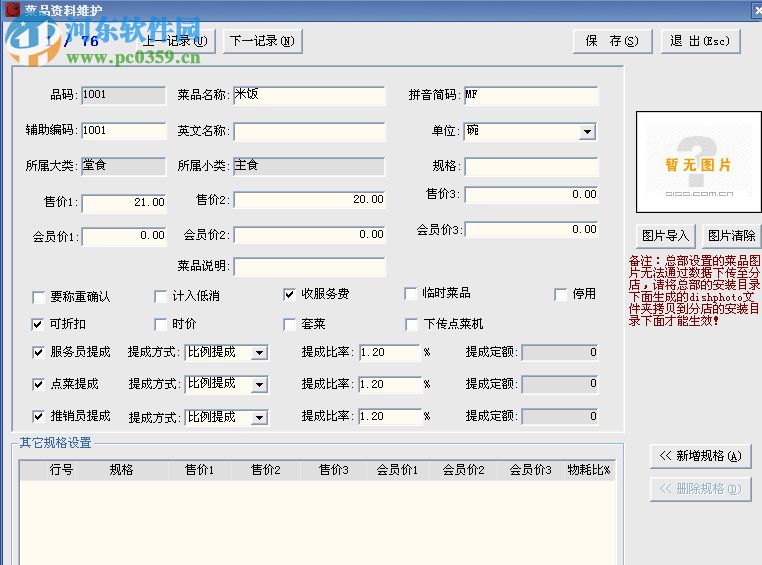Enable the 下传点菜机 checkbox
This screenshot has width=762, height=565.
(x=412, y=325)
